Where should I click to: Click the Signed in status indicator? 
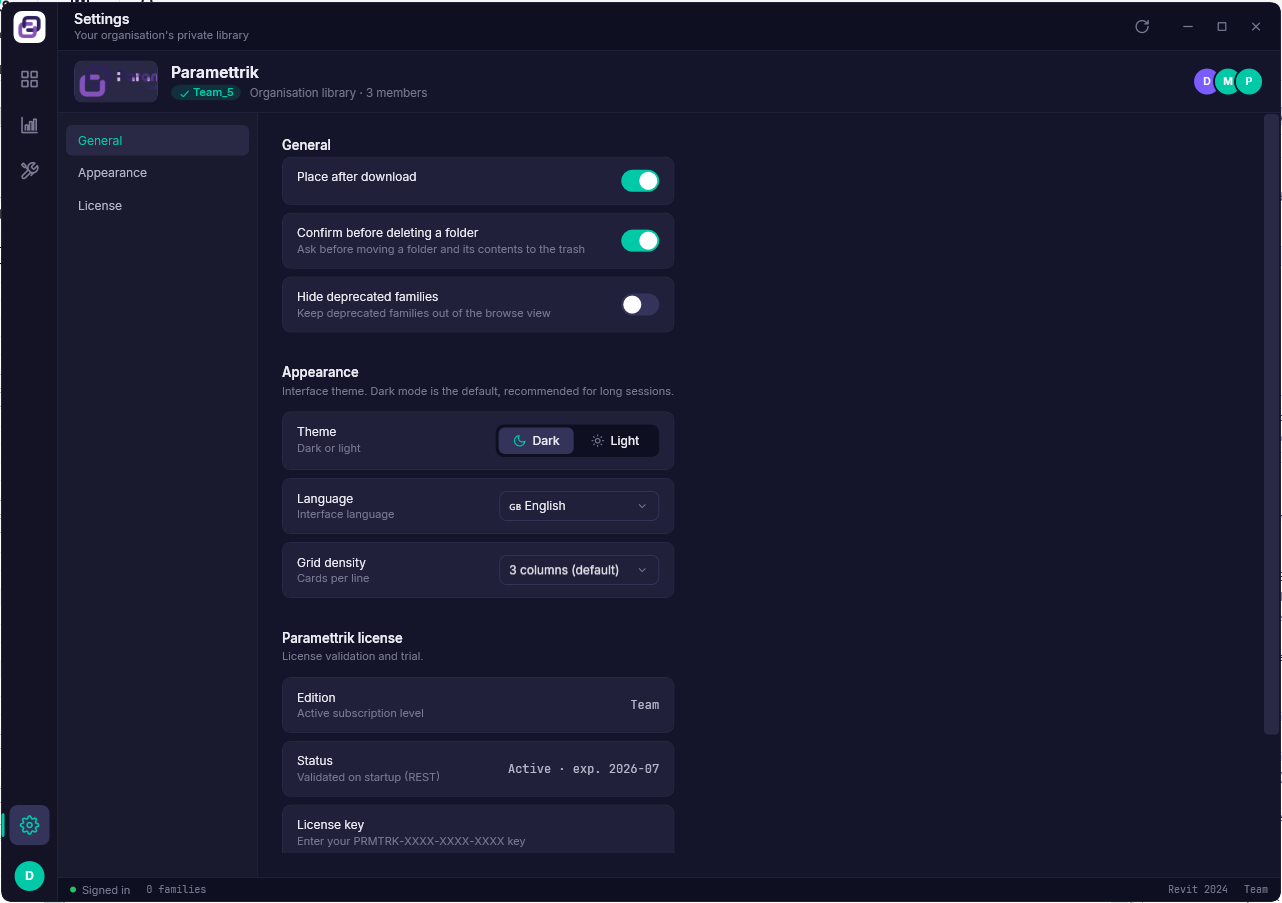(100, 890)
